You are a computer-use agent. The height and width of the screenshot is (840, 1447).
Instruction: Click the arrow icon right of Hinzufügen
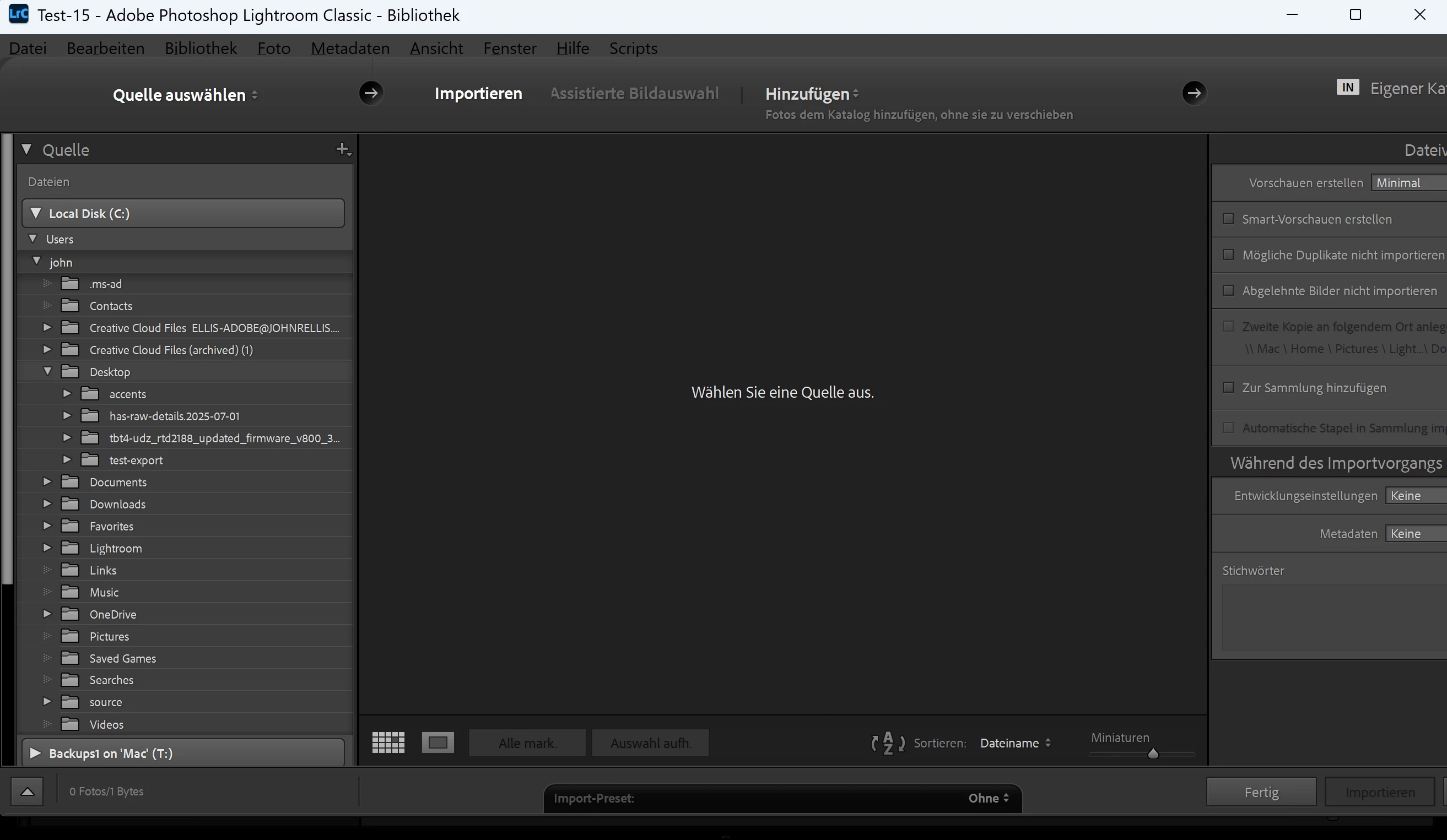[x=1194, y=93]
